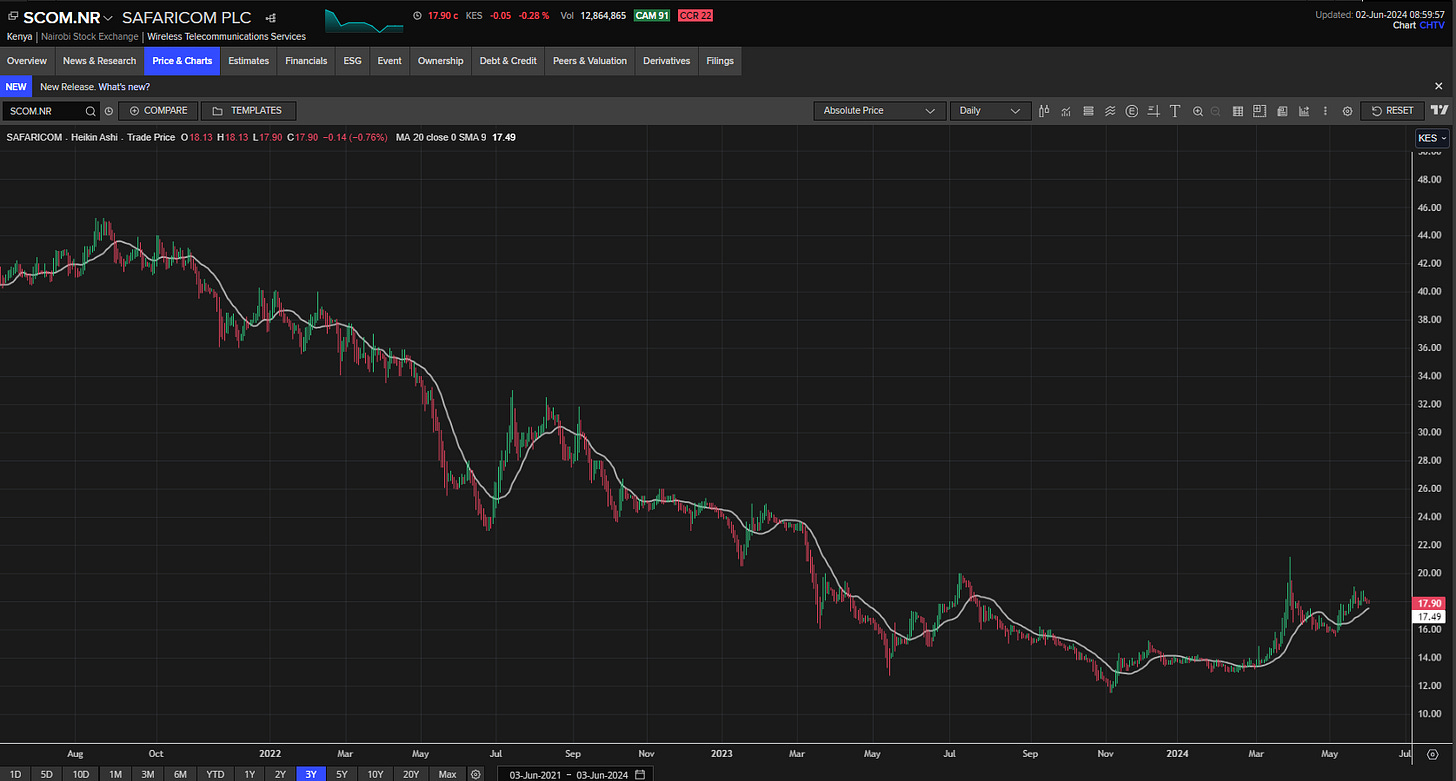Screen dimensions: 1456x781
Task: Open the ESG tab
Action: click(352, 61)
